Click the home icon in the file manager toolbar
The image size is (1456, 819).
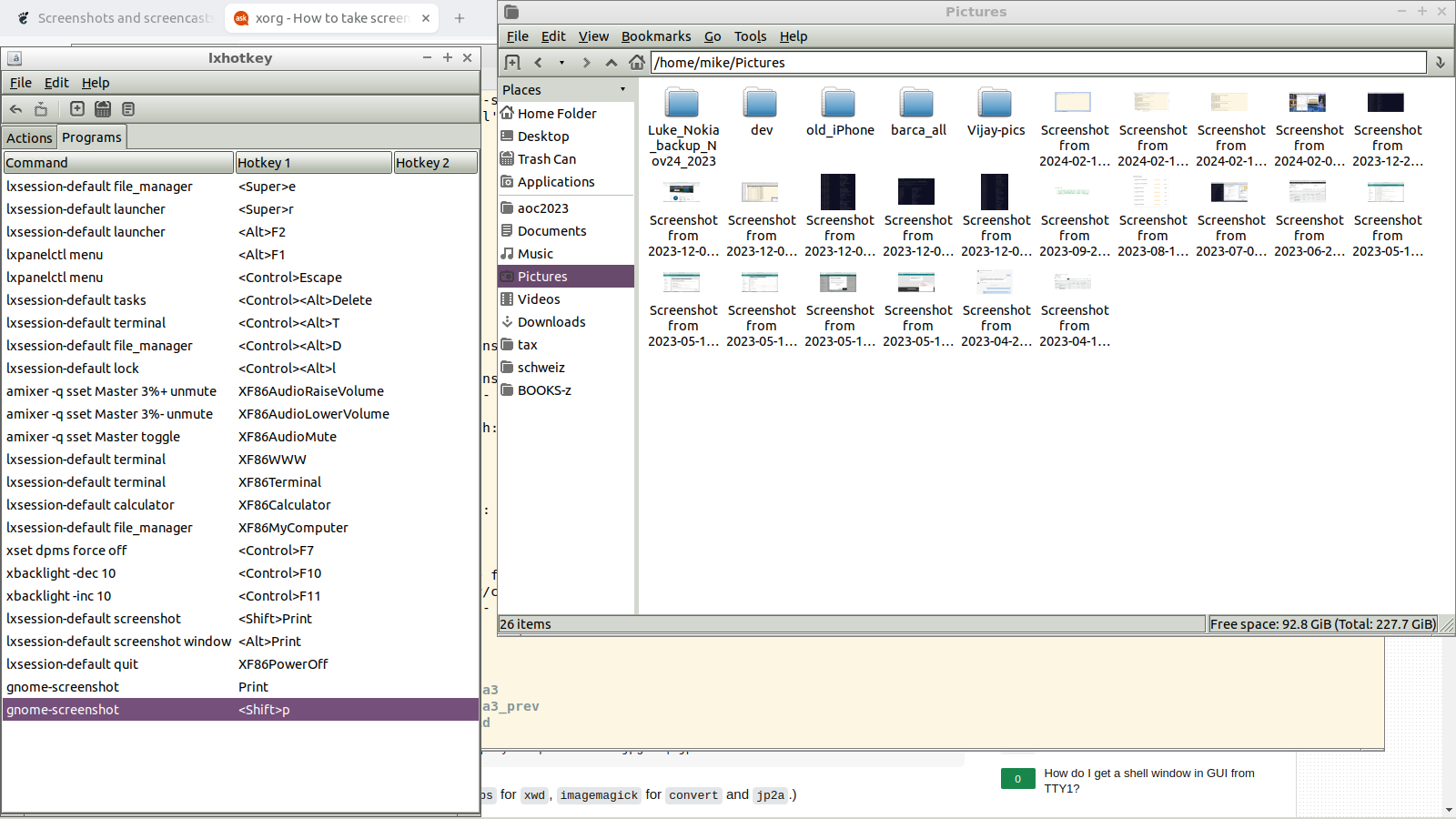(636, 62)
